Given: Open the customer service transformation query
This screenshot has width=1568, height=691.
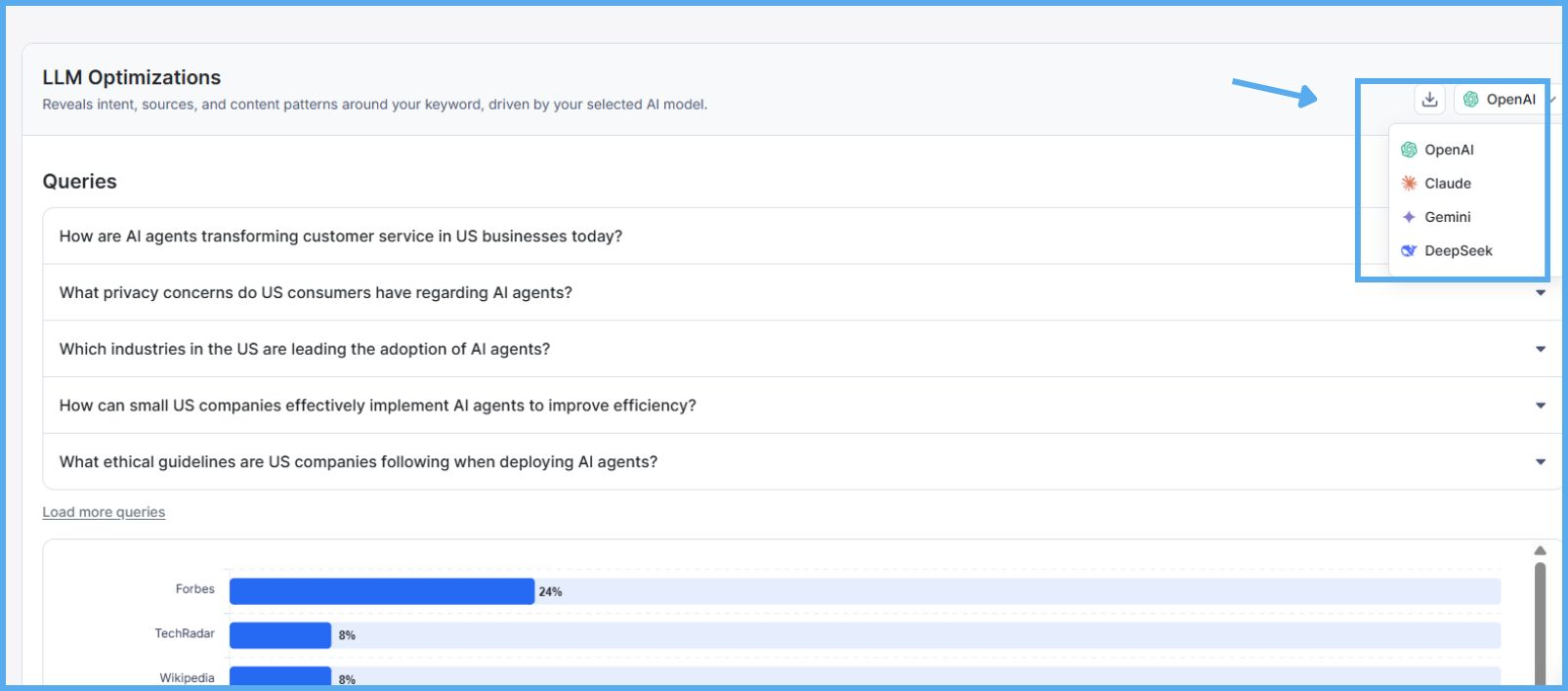Looking at the screenshot, I should [x=340, y=237].
